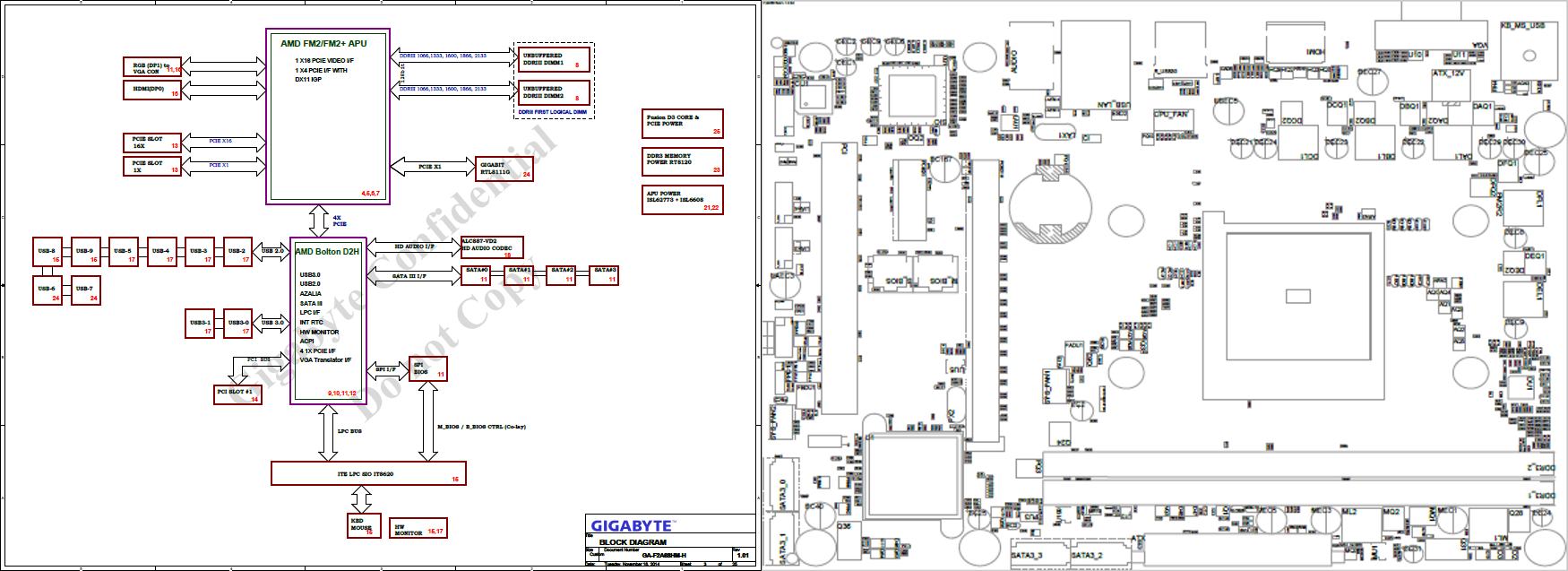Click the GIGABYTE logo in title block
Image resolution: width=1568 pixels, height=571 pixels.
(x=632, y=526)
